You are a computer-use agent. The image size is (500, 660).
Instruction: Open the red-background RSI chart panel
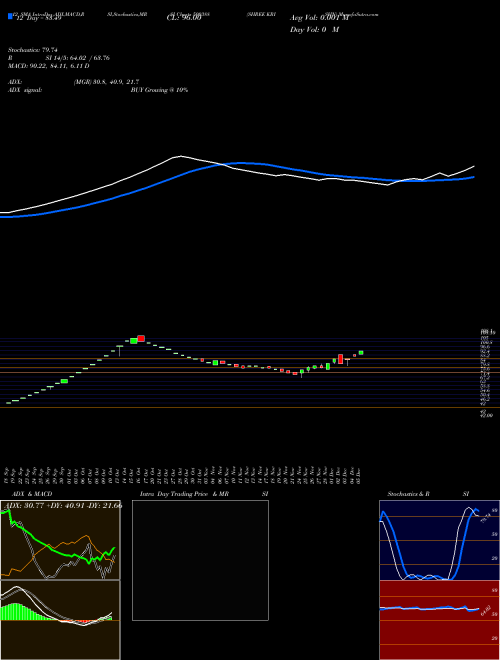439,620
